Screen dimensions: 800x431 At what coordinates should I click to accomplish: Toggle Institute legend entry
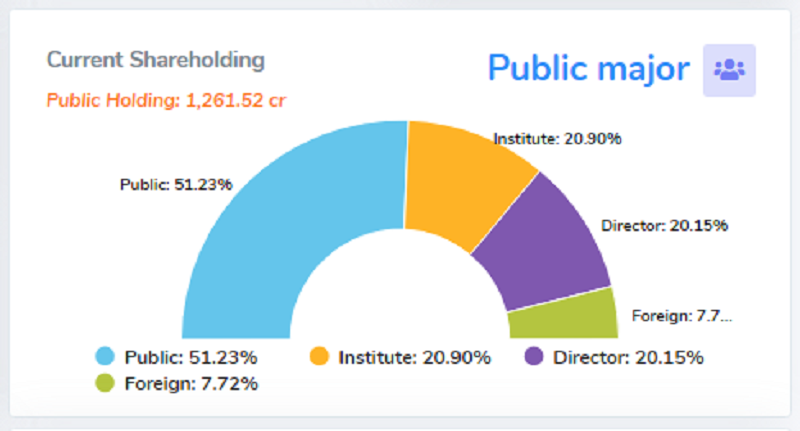[x=401, y=357]
